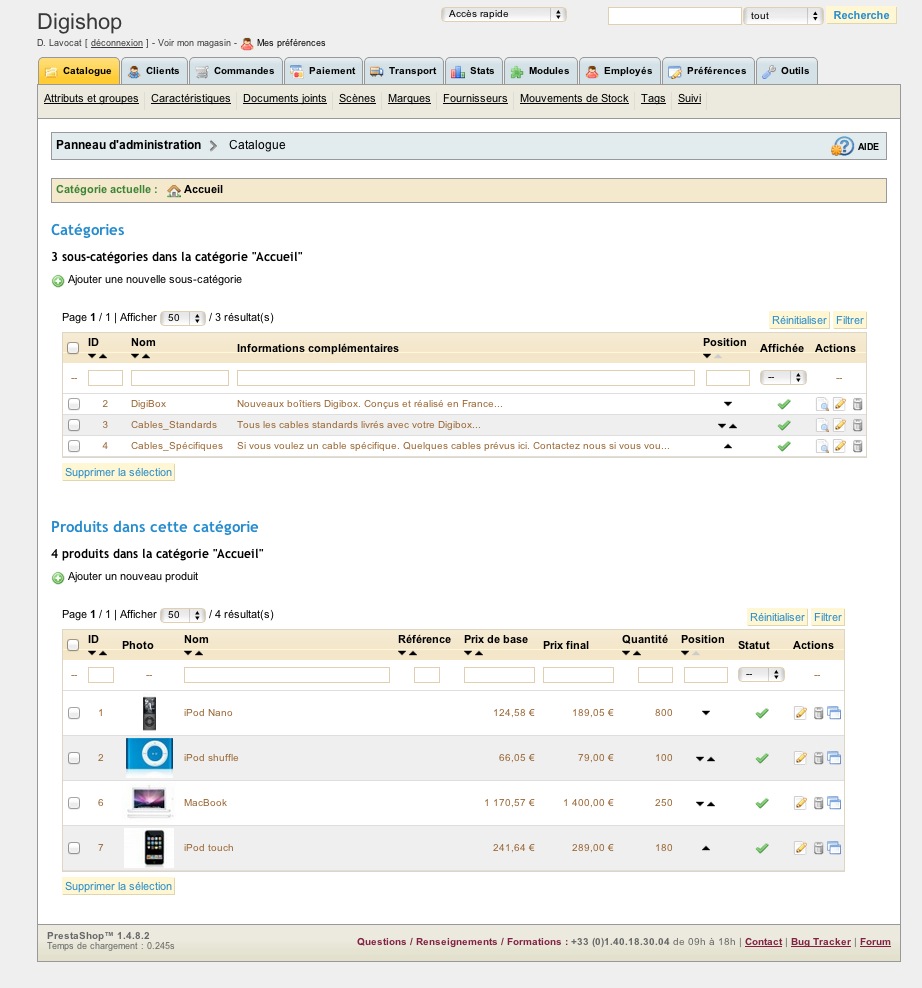The image size is (922, 988).
Task: Toggle iPod Nano enabled status checkmark
Action: [762, 713]
